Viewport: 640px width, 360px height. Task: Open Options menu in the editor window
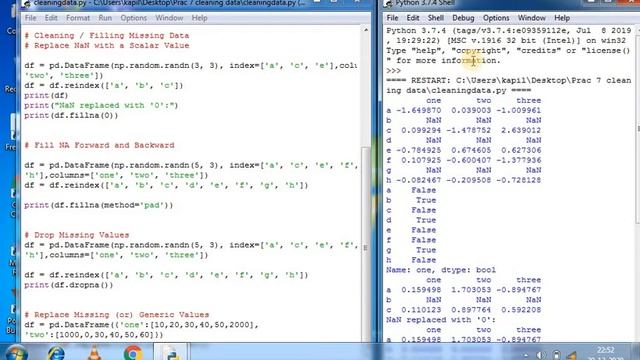click(x=133, y=18)
